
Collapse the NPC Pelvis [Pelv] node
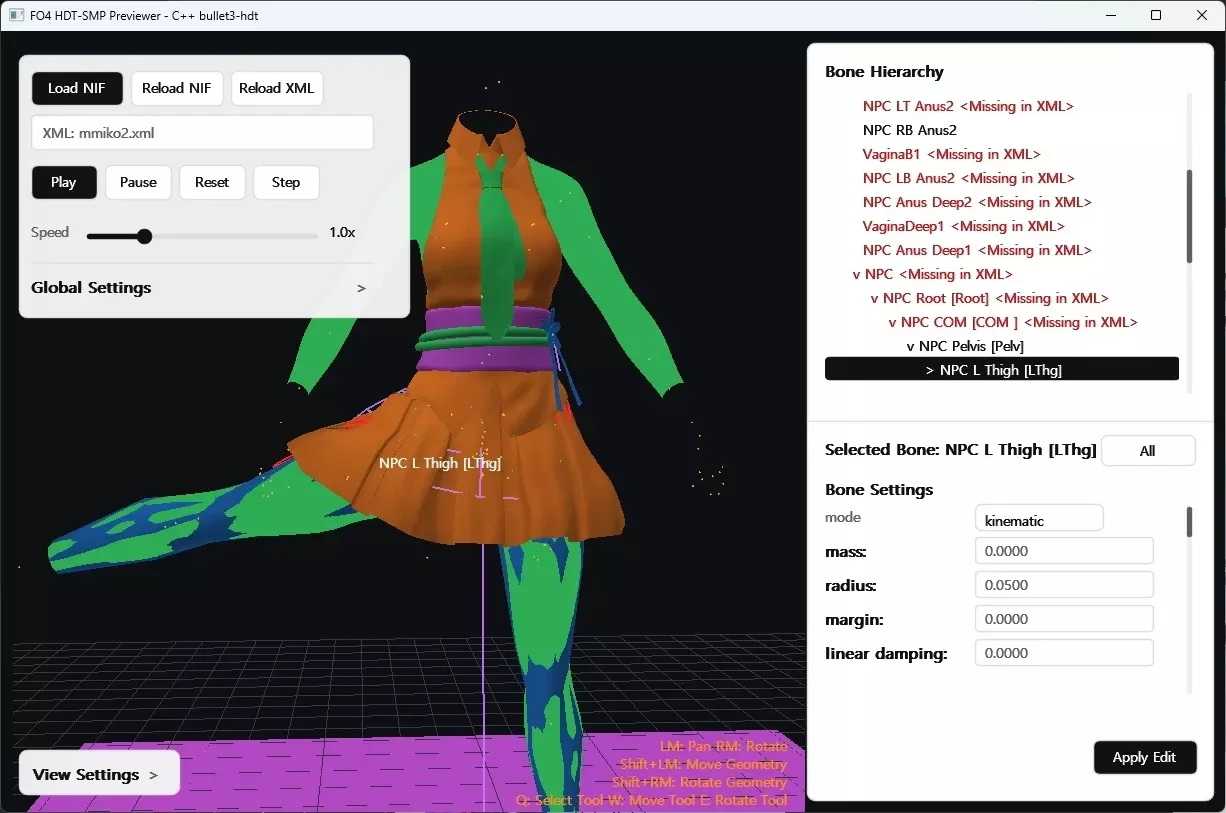(x=911, y=346)
